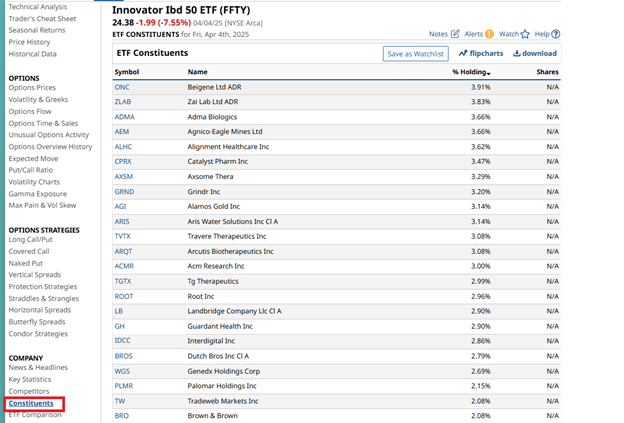The image size is (624, 423).
Task: Sort table by Symbol column header
Action: [x=127, y=72]
